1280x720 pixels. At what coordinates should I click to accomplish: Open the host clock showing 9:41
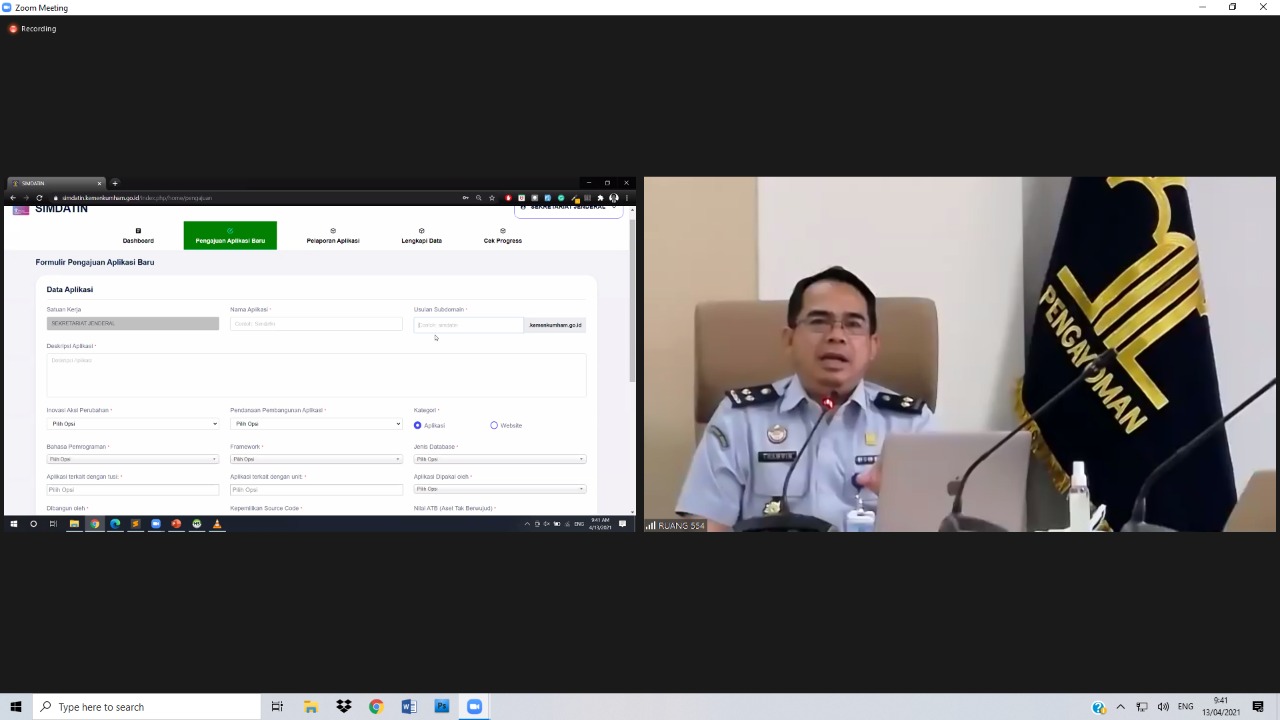[1221, 707]
